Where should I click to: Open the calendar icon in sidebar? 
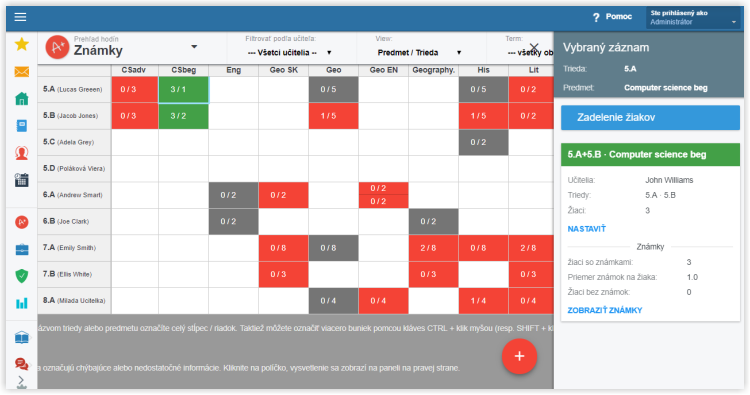[22, 180]
